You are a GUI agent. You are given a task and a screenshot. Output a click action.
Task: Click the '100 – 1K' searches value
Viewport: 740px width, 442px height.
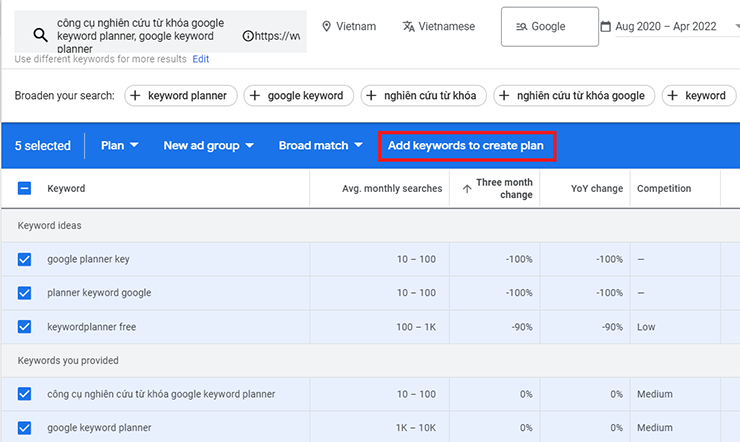pyautogui.click(x=416, y=326)
